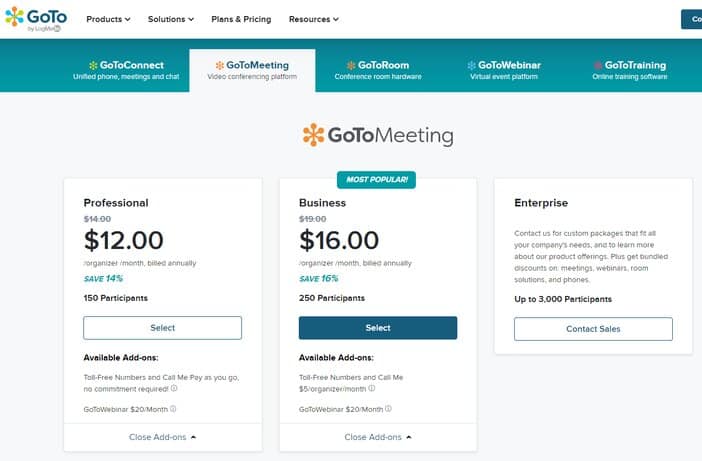Click the GoToConnect green flower icon
702x461 pixels.
(93, 65)
